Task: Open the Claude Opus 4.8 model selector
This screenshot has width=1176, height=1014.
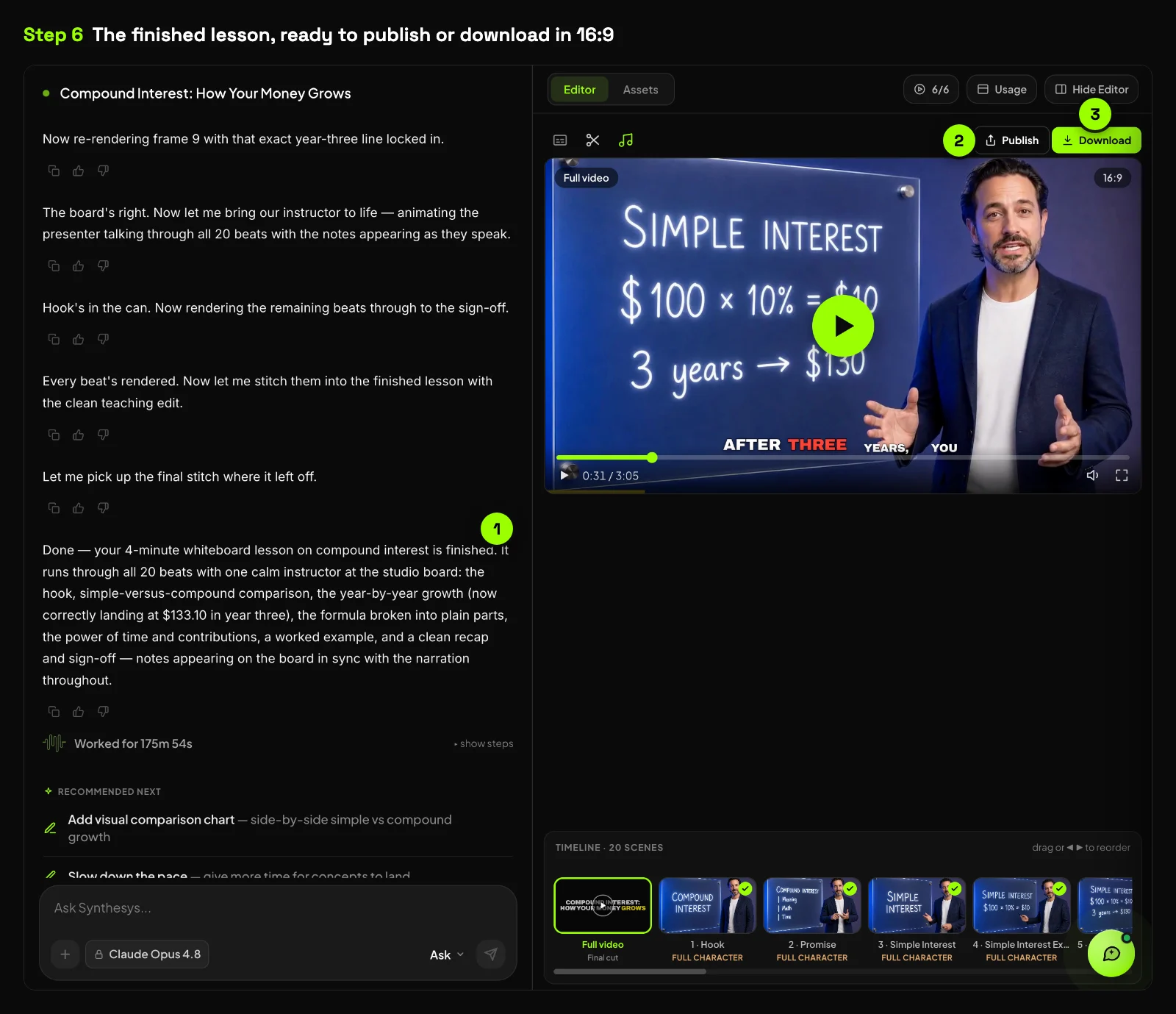Action: point(147,954)
